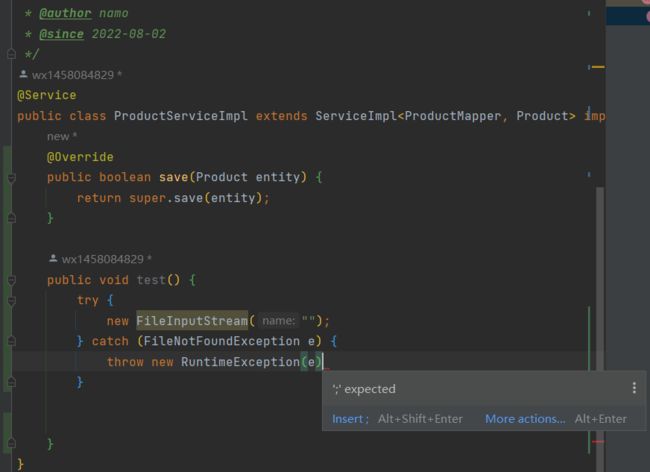This screenshot has height=472, width=650.
Task: Click the @since Javadoc tag
Action: pyautogui.click(x=61, y=34)
